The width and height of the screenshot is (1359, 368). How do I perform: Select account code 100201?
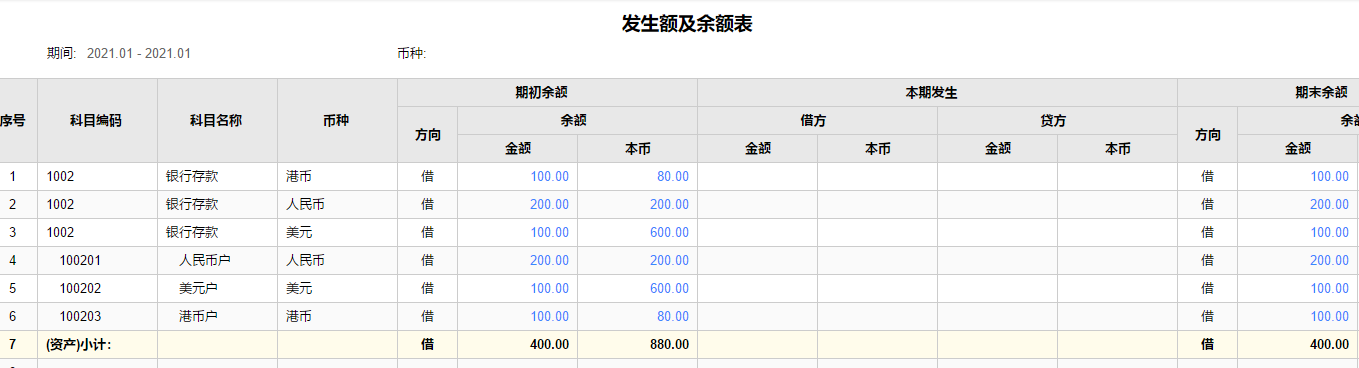[80, 260]
